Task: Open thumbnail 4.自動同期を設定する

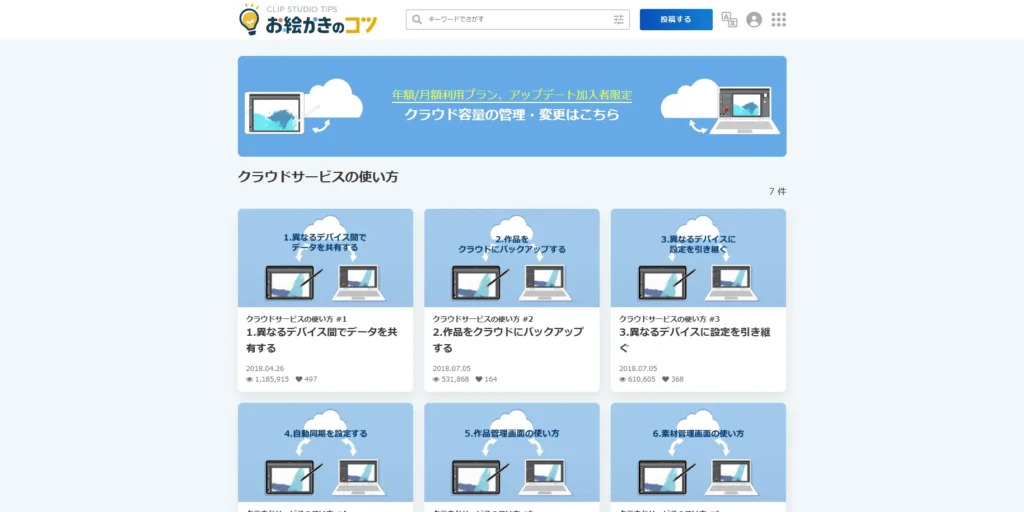Action: tap(325, 452)
